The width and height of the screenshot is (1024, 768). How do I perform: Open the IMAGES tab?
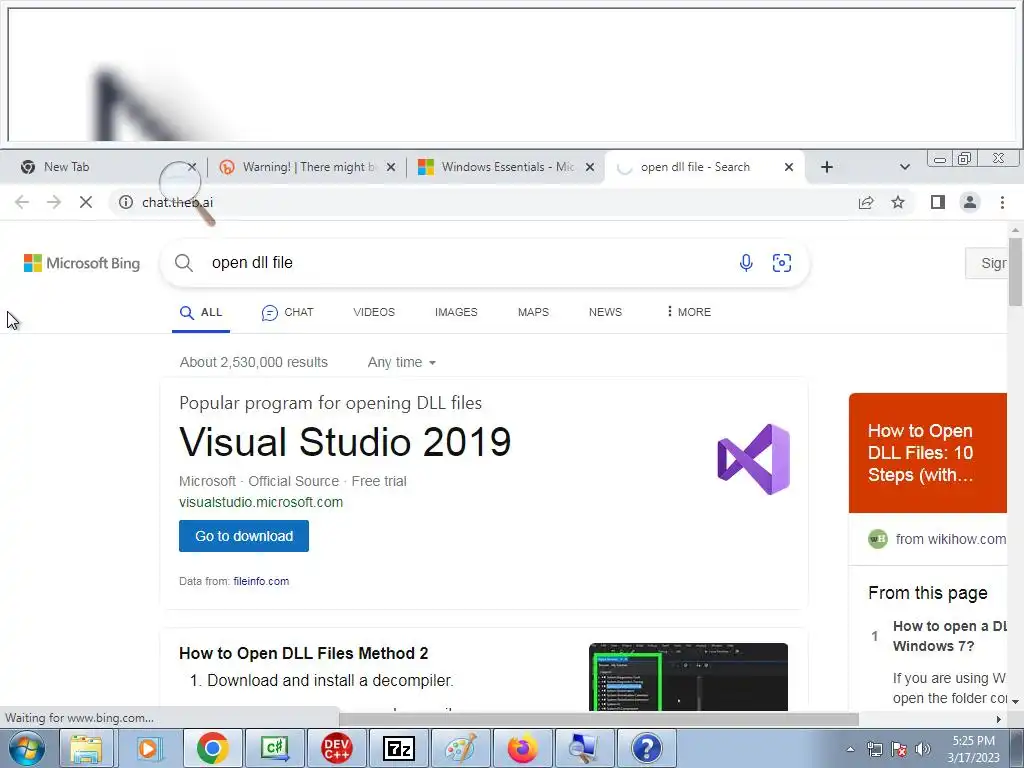point(456,312)
